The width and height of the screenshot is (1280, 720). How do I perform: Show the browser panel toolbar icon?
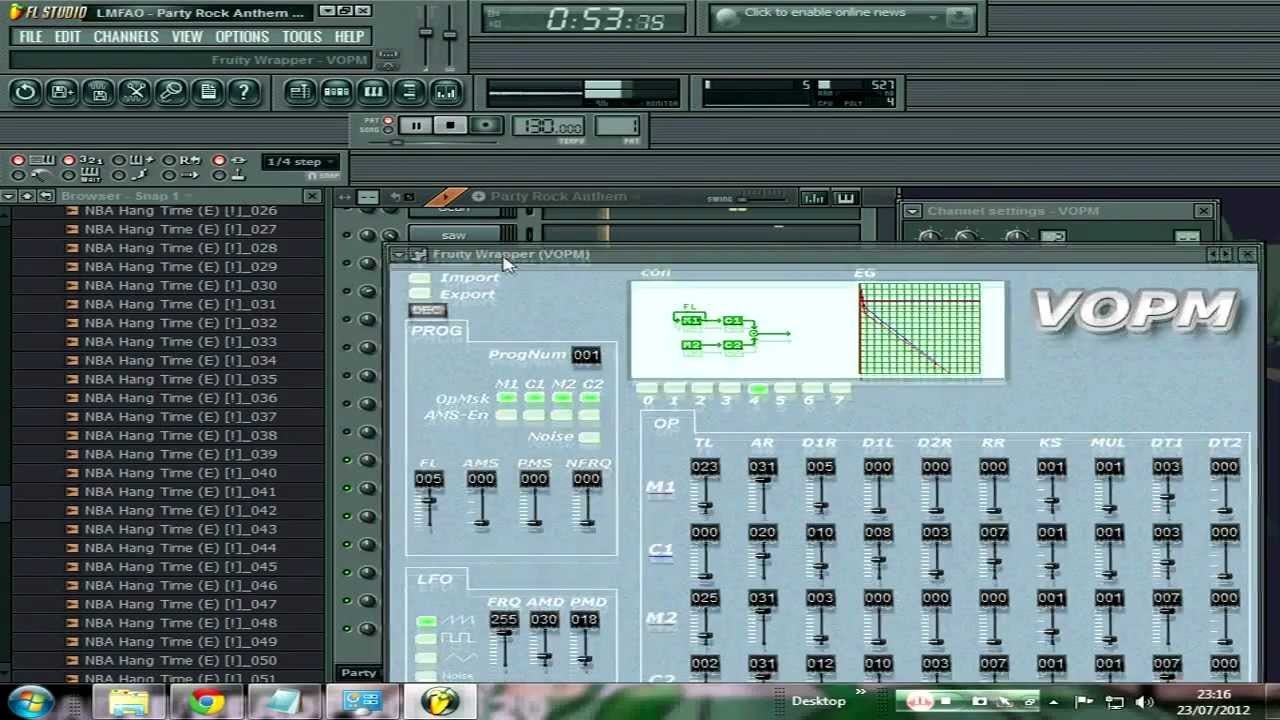[410, 92]
